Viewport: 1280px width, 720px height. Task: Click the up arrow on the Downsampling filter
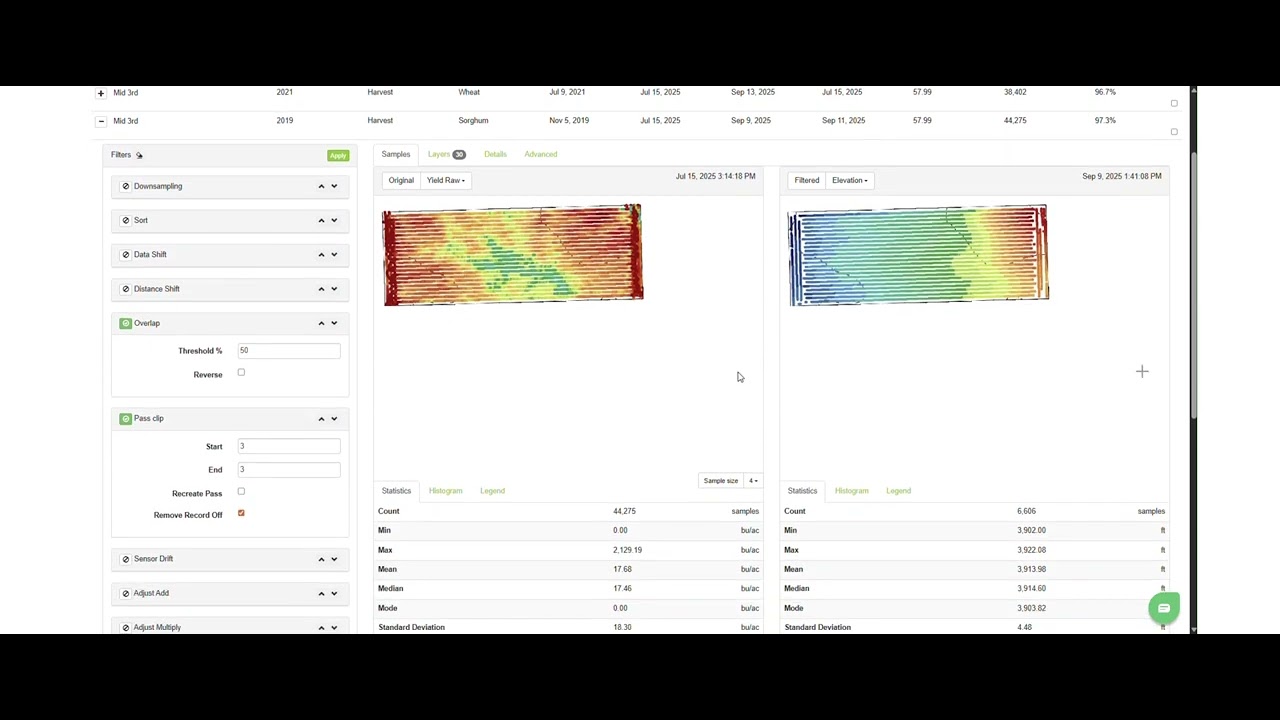[x=321, y=186]
